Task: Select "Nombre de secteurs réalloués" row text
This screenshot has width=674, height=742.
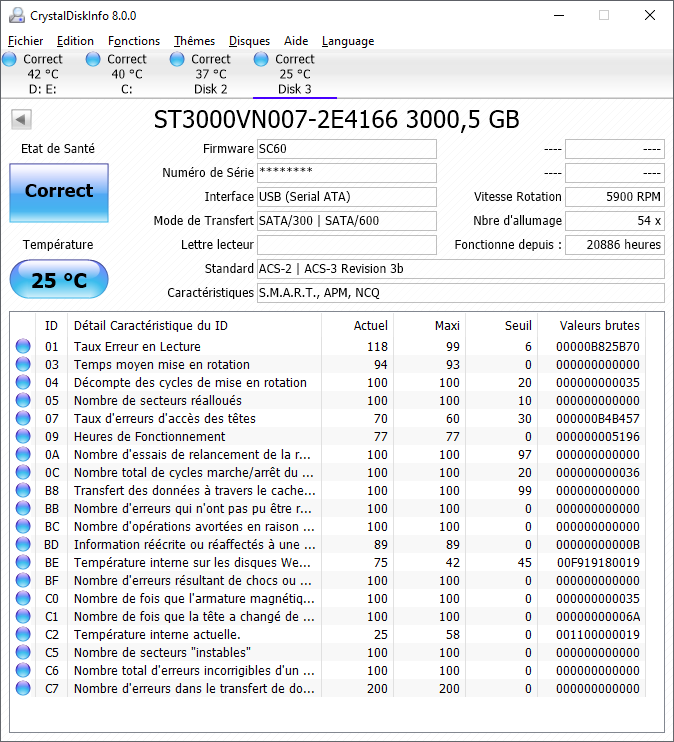Action: [x=158, y=400]
